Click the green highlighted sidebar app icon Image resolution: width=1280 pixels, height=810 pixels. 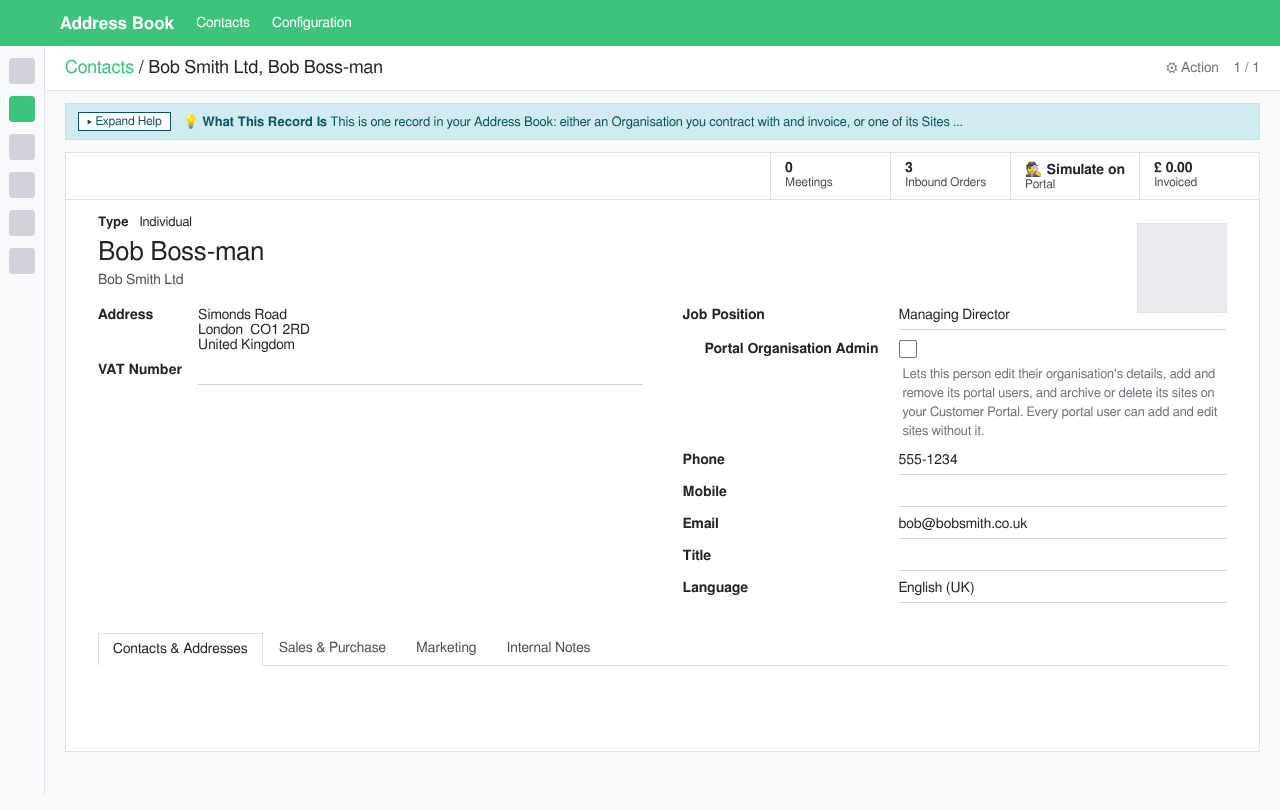(x=22, y=109)
